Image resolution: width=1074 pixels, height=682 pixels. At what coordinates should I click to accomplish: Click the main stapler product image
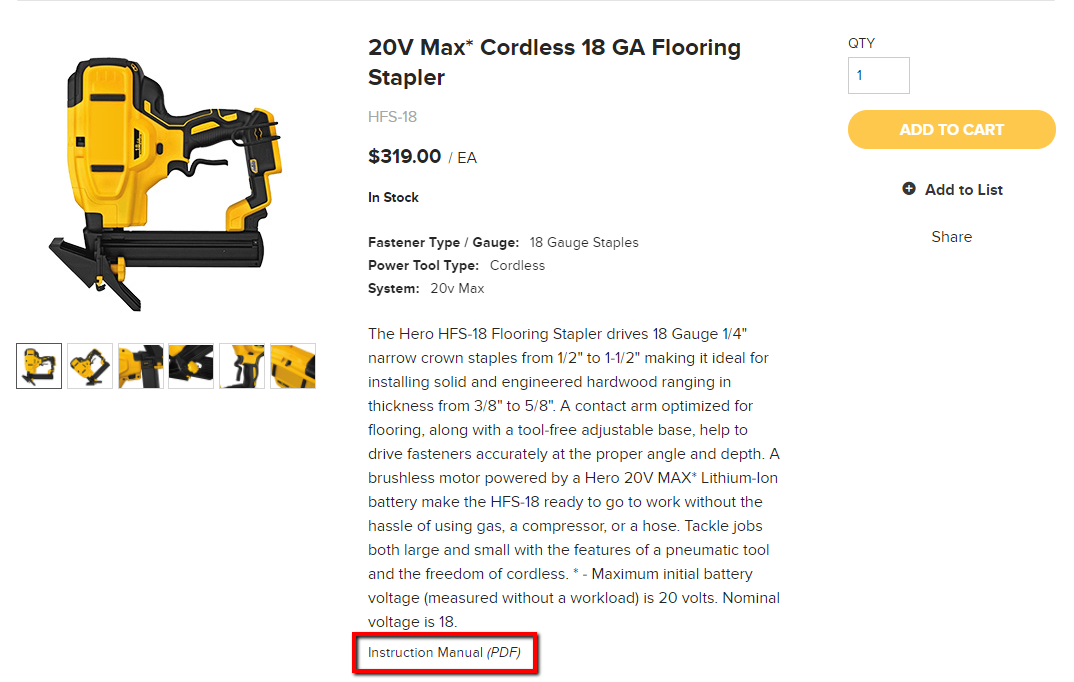pos(166,184)
